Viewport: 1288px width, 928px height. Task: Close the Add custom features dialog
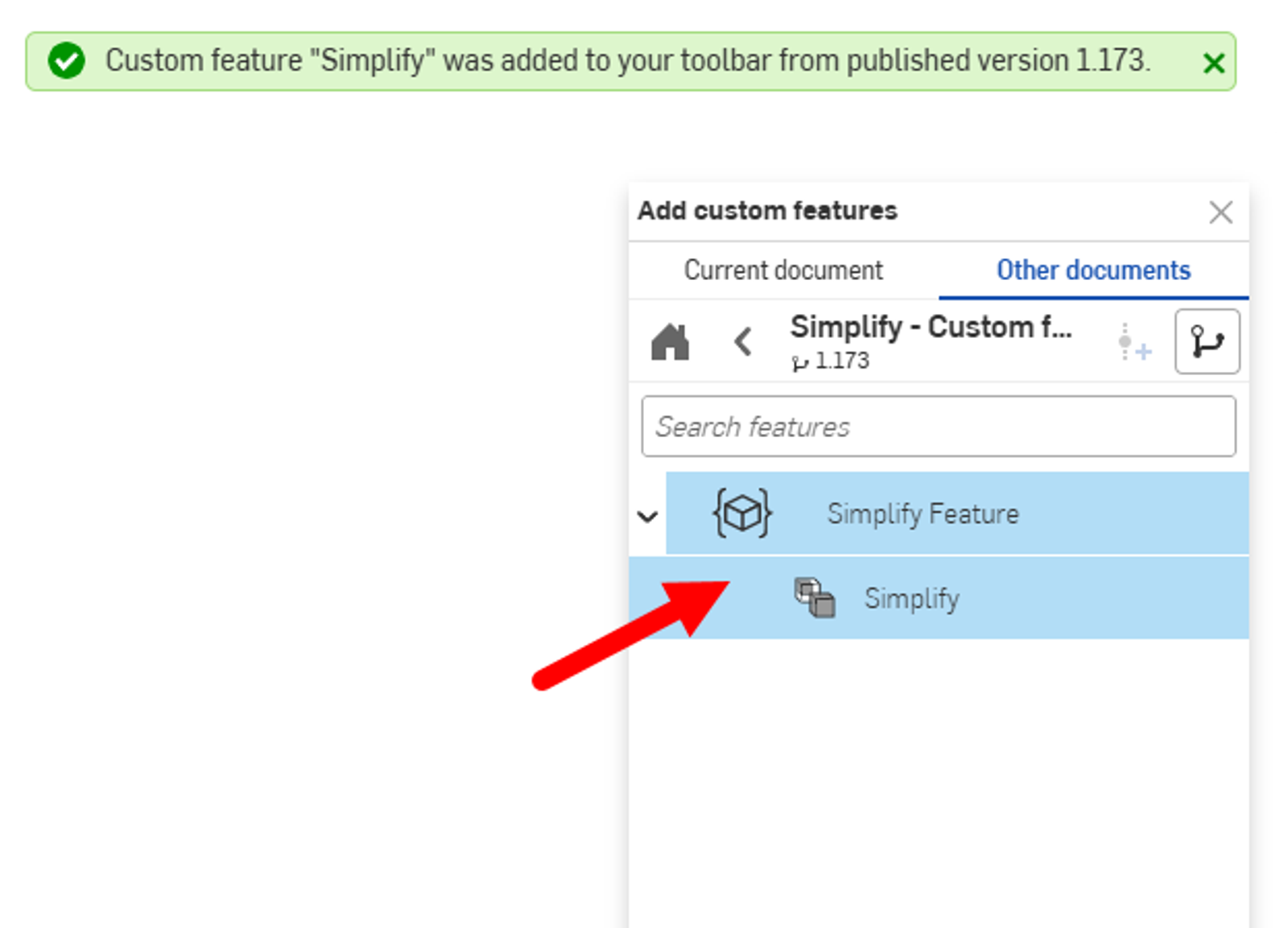pos(1220,212)
